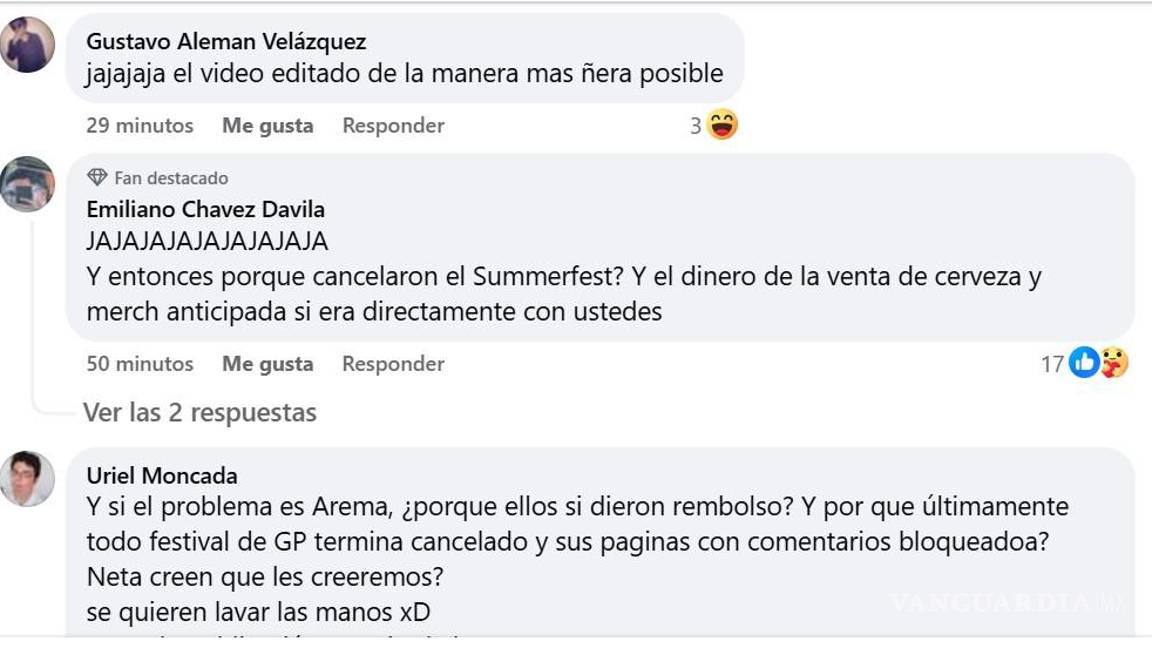Viewport: 1152px width, 648px height.
Task: Click Responder under Gustavo's comment
Action: click(x=392, y=126)
